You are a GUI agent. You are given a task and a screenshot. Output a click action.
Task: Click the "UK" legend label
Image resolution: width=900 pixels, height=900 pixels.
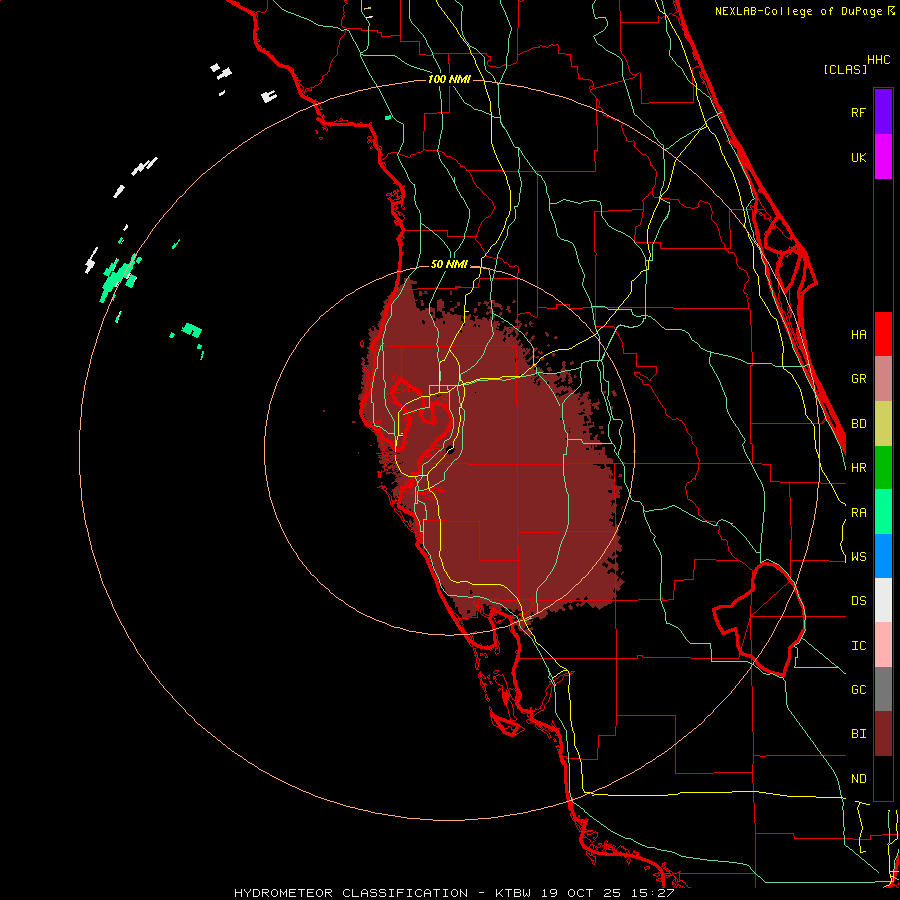click(859, 157)
